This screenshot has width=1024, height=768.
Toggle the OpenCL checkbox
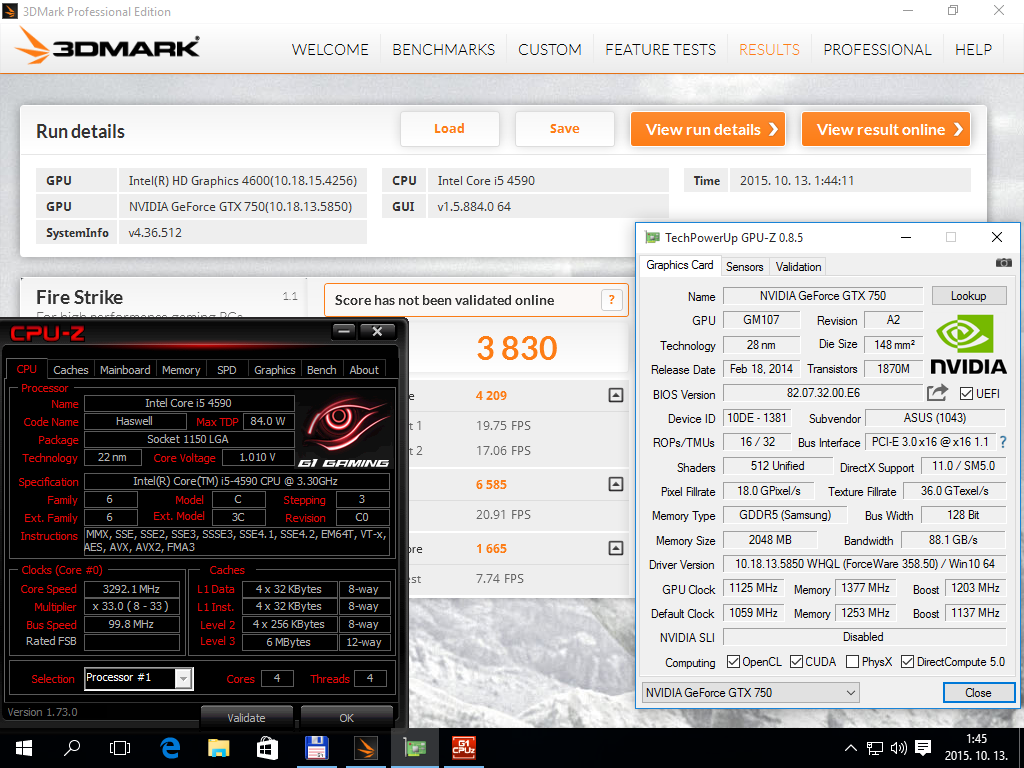tap(733, 662)
